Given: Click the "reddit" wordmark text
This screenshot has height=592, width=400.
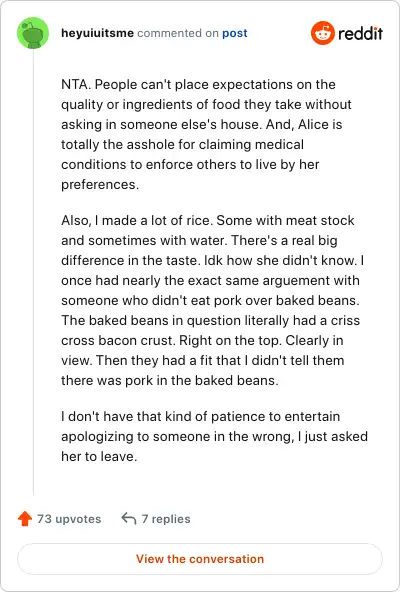Looking at the screenshot, I should click(x=360, y=33).
